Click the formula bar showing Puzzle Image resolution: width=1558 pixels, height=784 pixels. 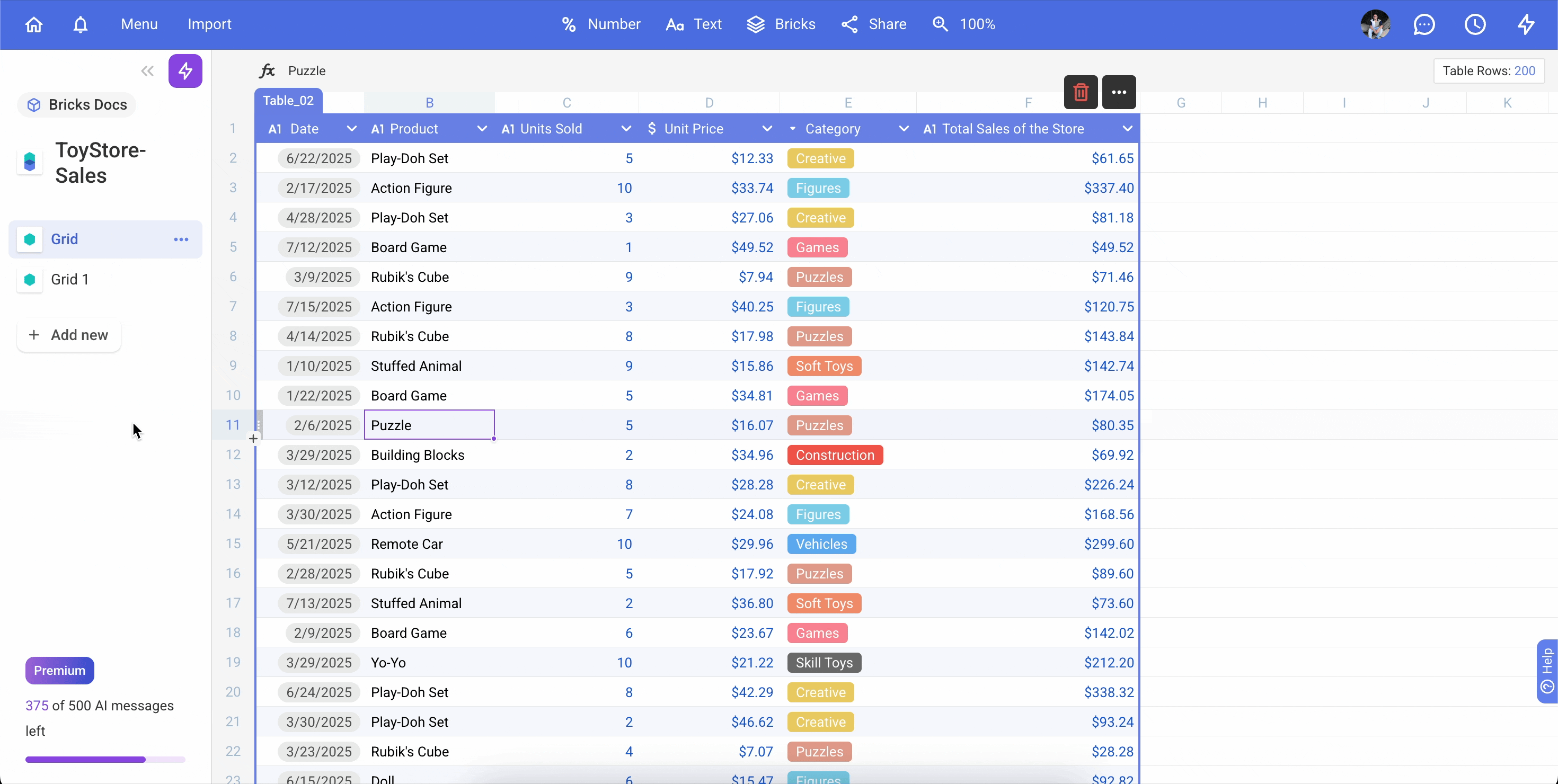307,71
